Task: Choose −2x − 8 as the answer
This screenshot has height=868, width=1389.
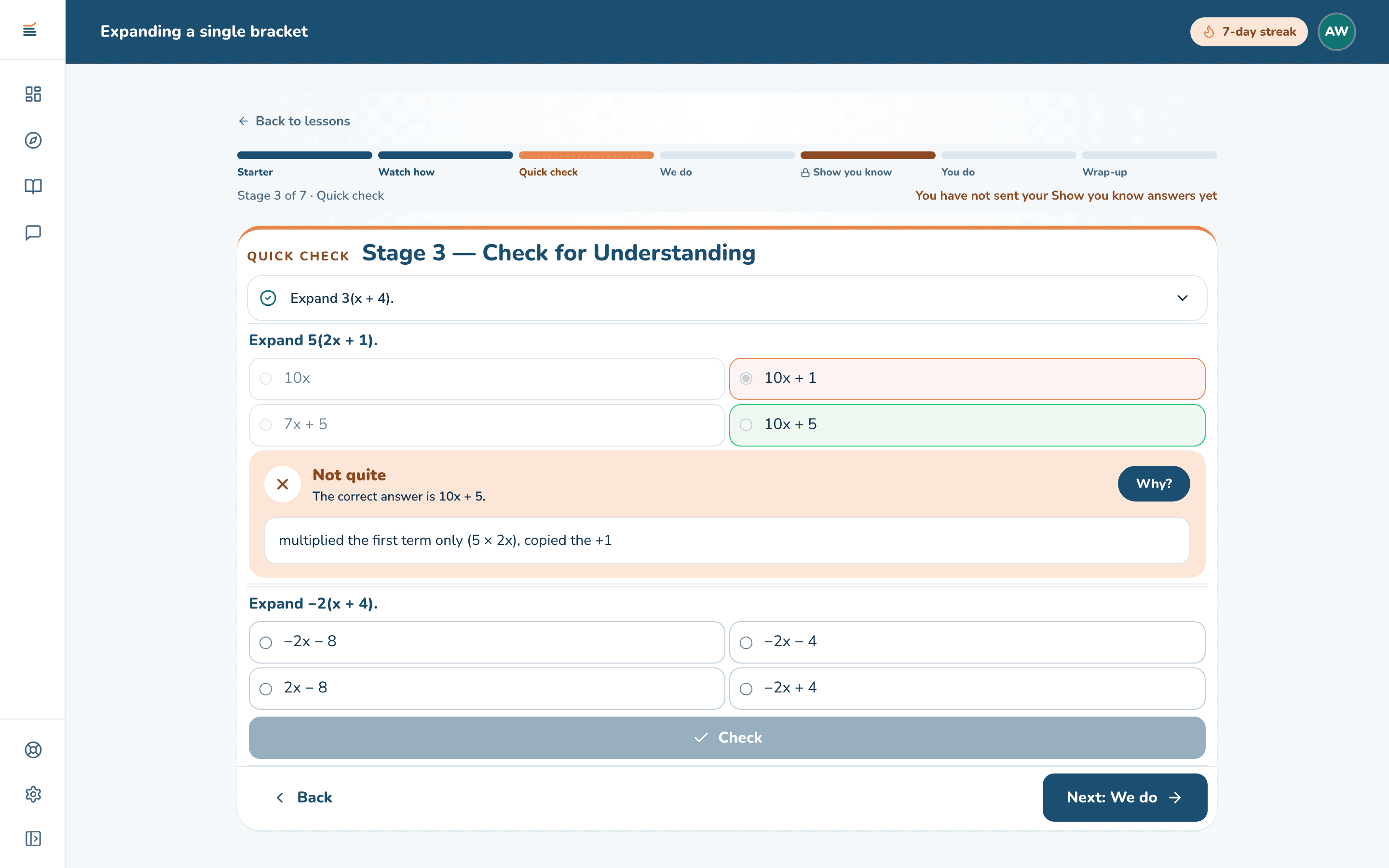Action: [487, 642]
